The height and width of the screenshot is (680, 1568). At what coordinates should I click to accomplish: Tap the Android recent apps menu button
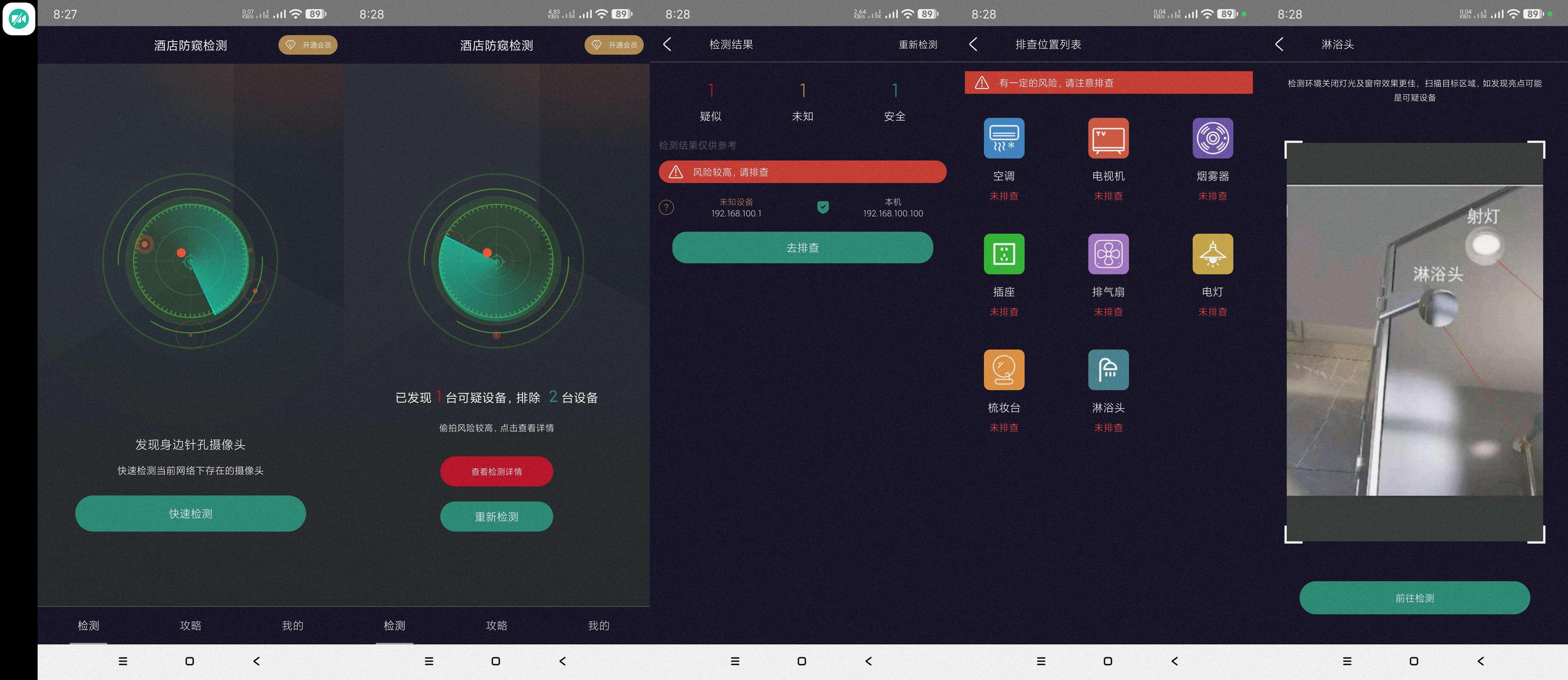tap(123, 661)
